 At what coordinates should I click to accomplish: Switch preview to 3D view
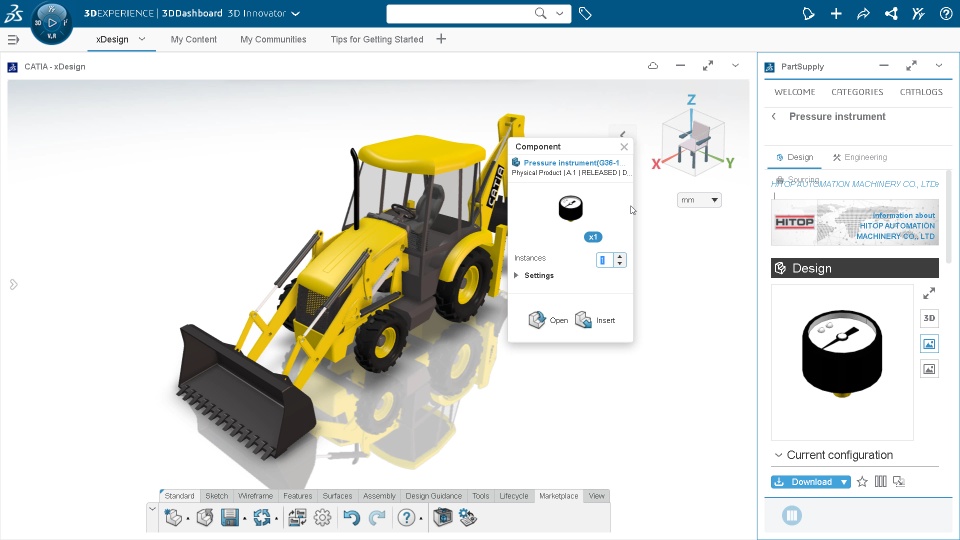(x=929, y=318)
